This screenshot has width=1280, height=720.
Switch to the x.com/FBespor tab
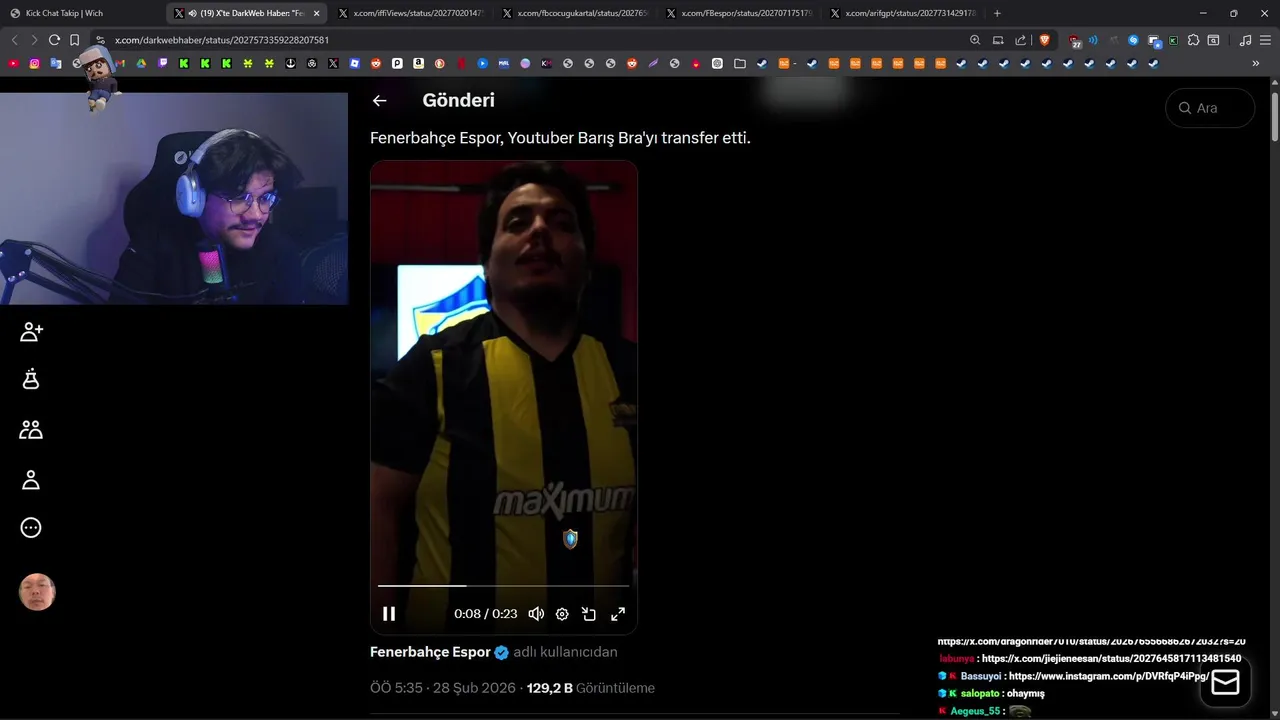click(738, 13)
